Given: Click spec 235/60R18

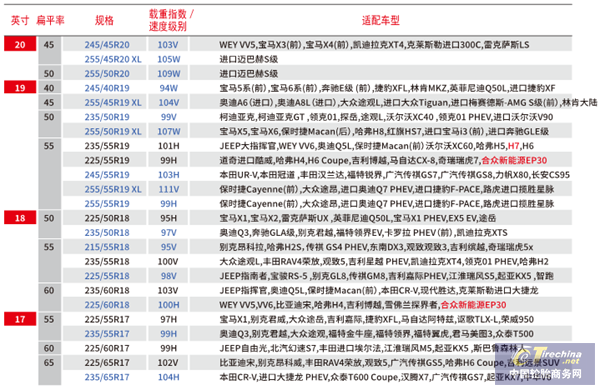Looking at the screenshot, I should pyautogui.click(x=107, y=290).
